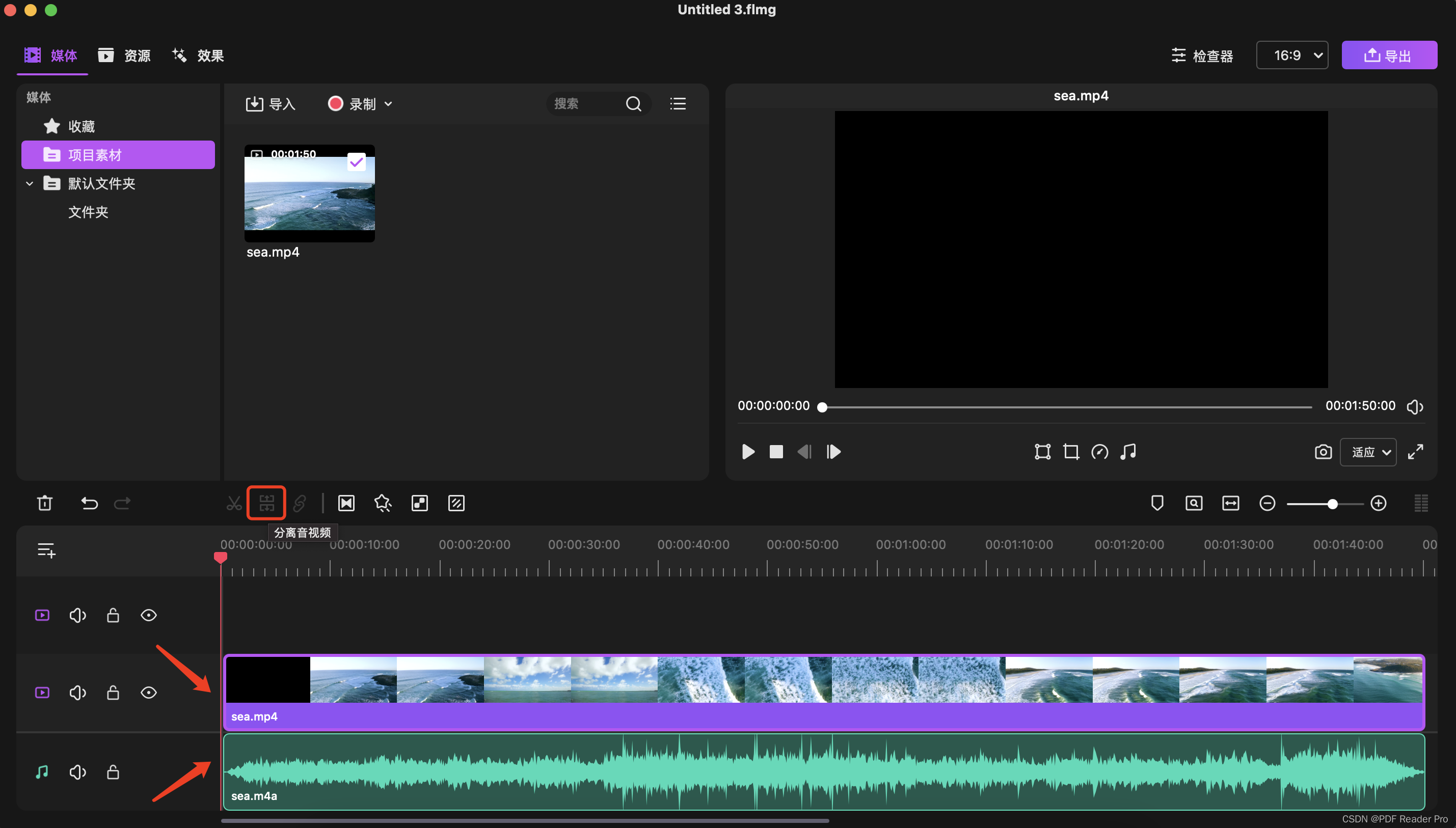The width and height of the screenshot is (1456, 828).
Task: Redo the last undone action
Action: coord(122,503)
